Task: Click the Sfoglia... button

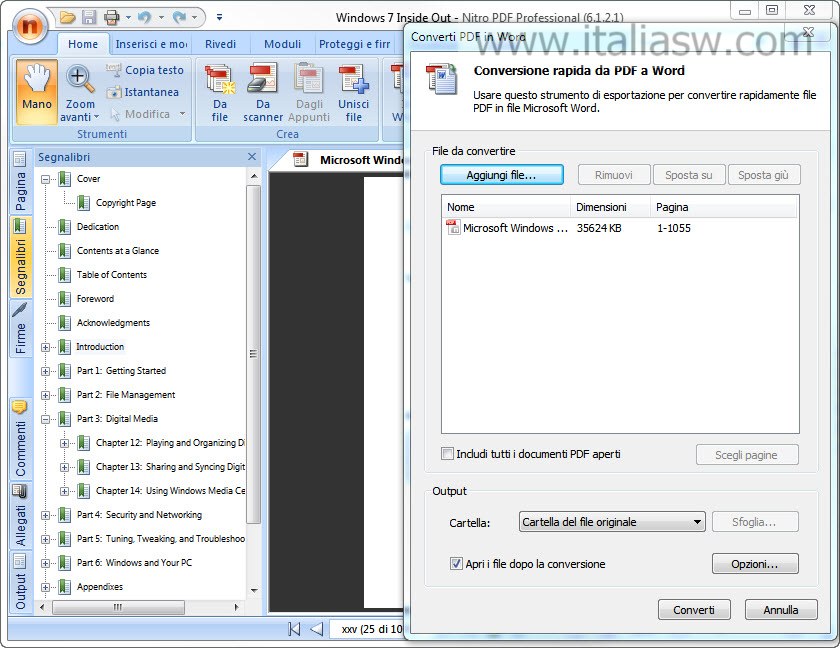Action: [x=755, y=522]
